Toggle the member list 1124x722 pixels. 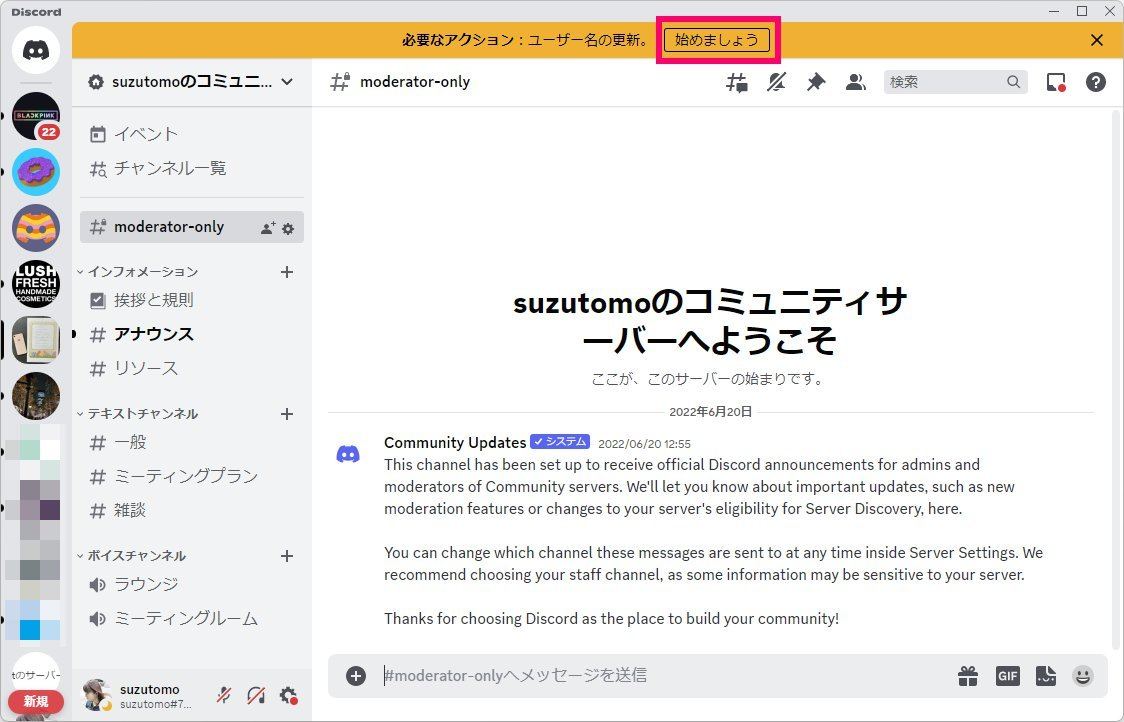[x=855, y=82]
